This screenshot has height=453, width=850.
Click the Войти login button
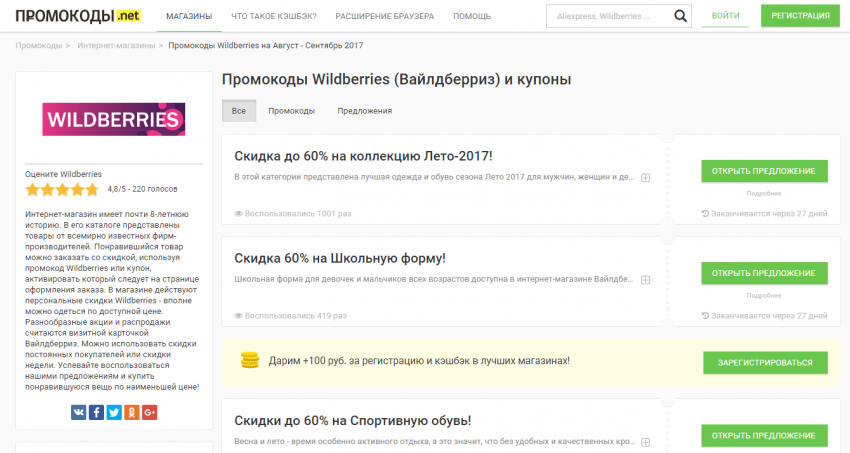pos(725,16)
